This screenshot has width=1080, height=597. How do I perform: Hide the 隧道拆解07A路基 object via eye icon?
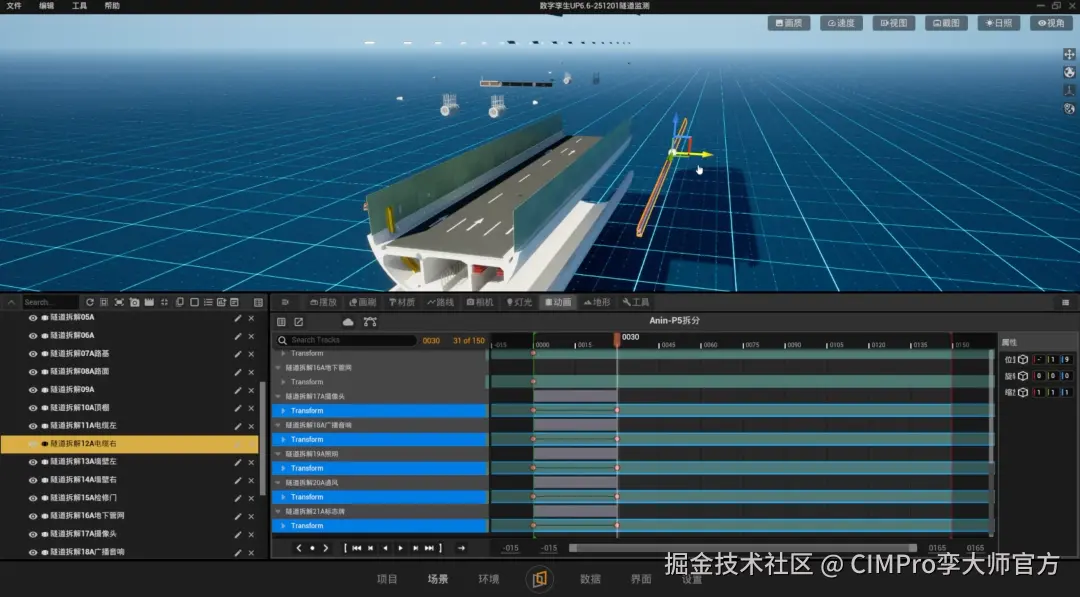pos(33,354)
